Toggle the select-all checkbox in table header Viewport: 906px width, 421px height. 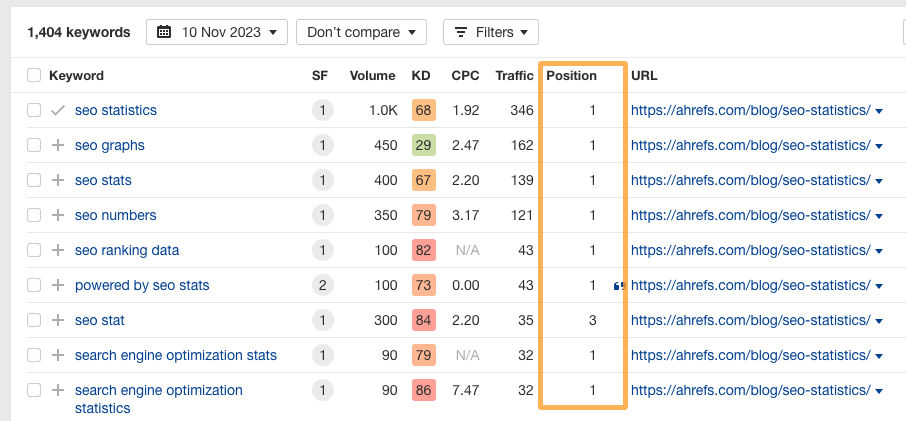tap(34, 76)
